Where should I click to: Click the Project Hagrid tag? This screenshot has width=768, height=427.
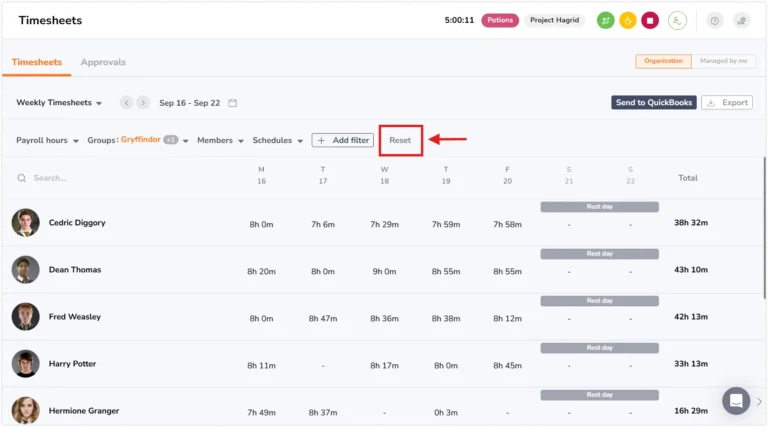pos(554,20)
